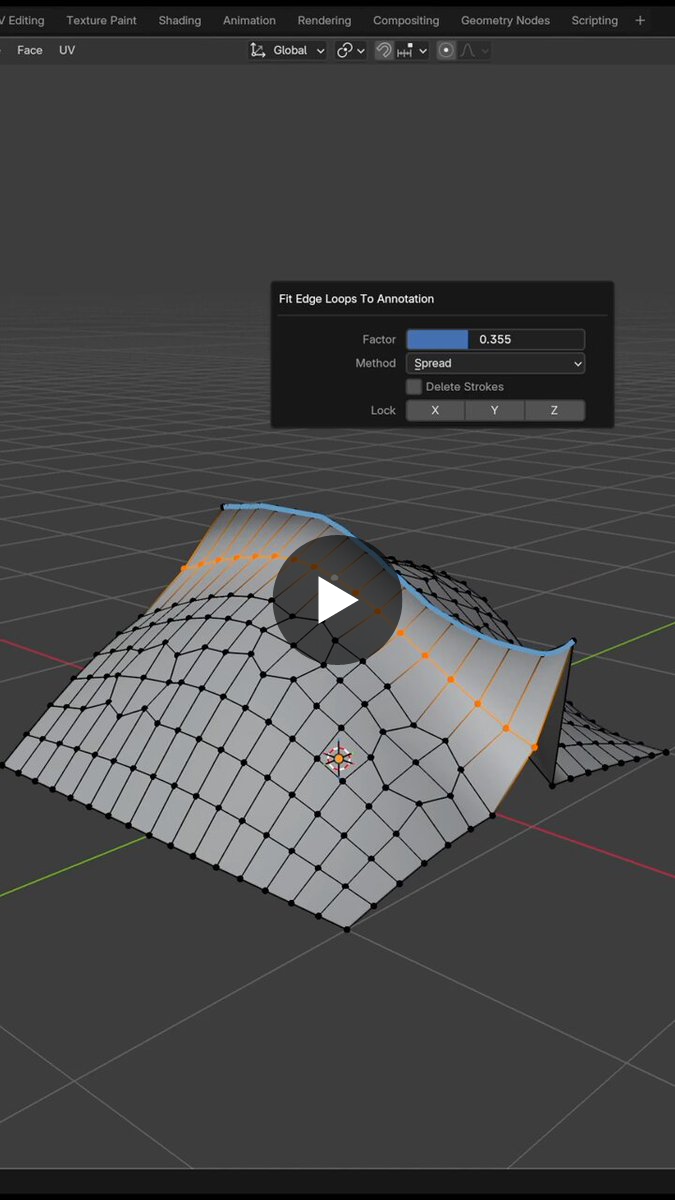This screenshot has height=1200, width=675.
Task: Switch to the Shading workspace tab
Action: pos(179,20)
